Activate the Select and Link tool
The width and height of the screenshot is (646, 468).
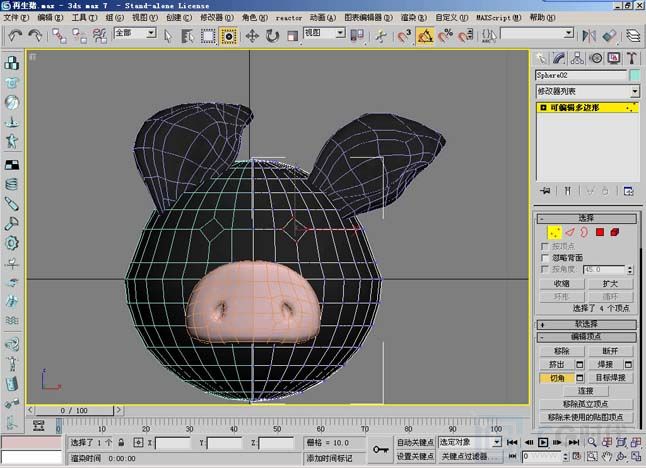[x=59, y=36]
